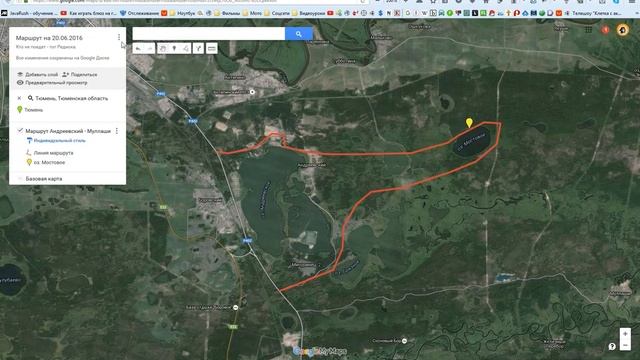Click Поделиться button
This screenshot has width=640, height=360.
pos(80,75)
